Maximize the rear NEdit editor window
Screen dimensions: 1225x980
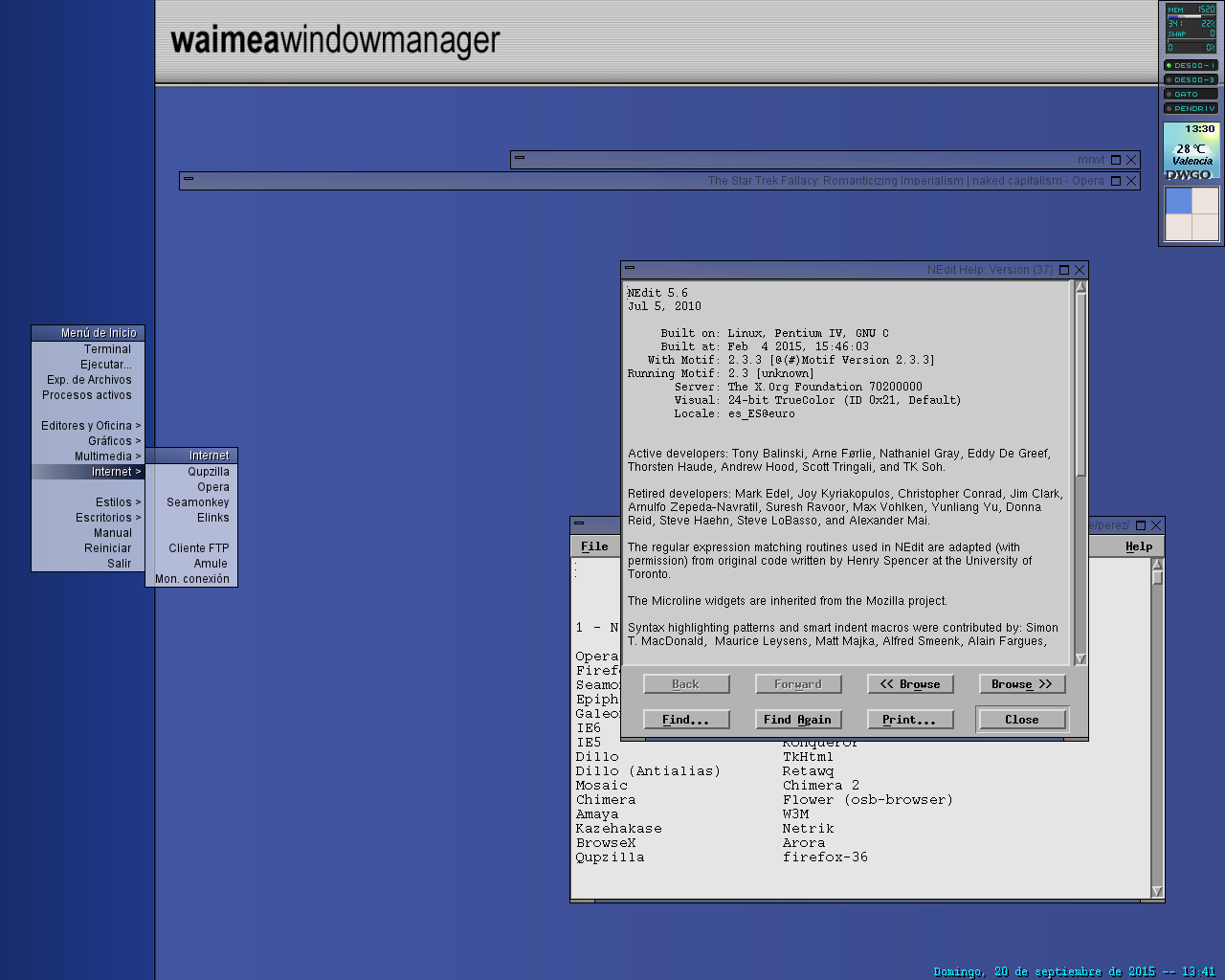pyautogui.click(x=1141, y=525)
